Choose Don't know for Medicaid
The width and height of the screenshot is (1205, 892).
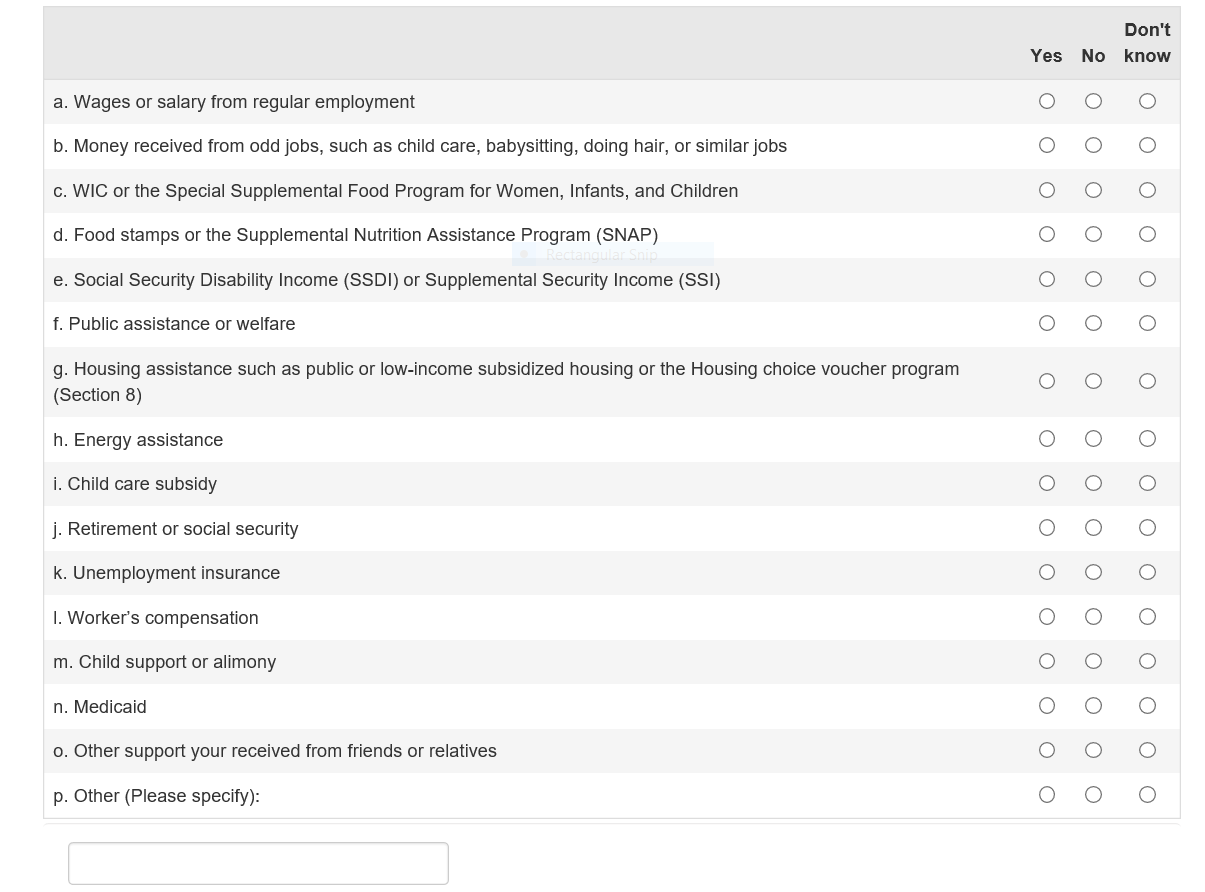click(1147, 706)
